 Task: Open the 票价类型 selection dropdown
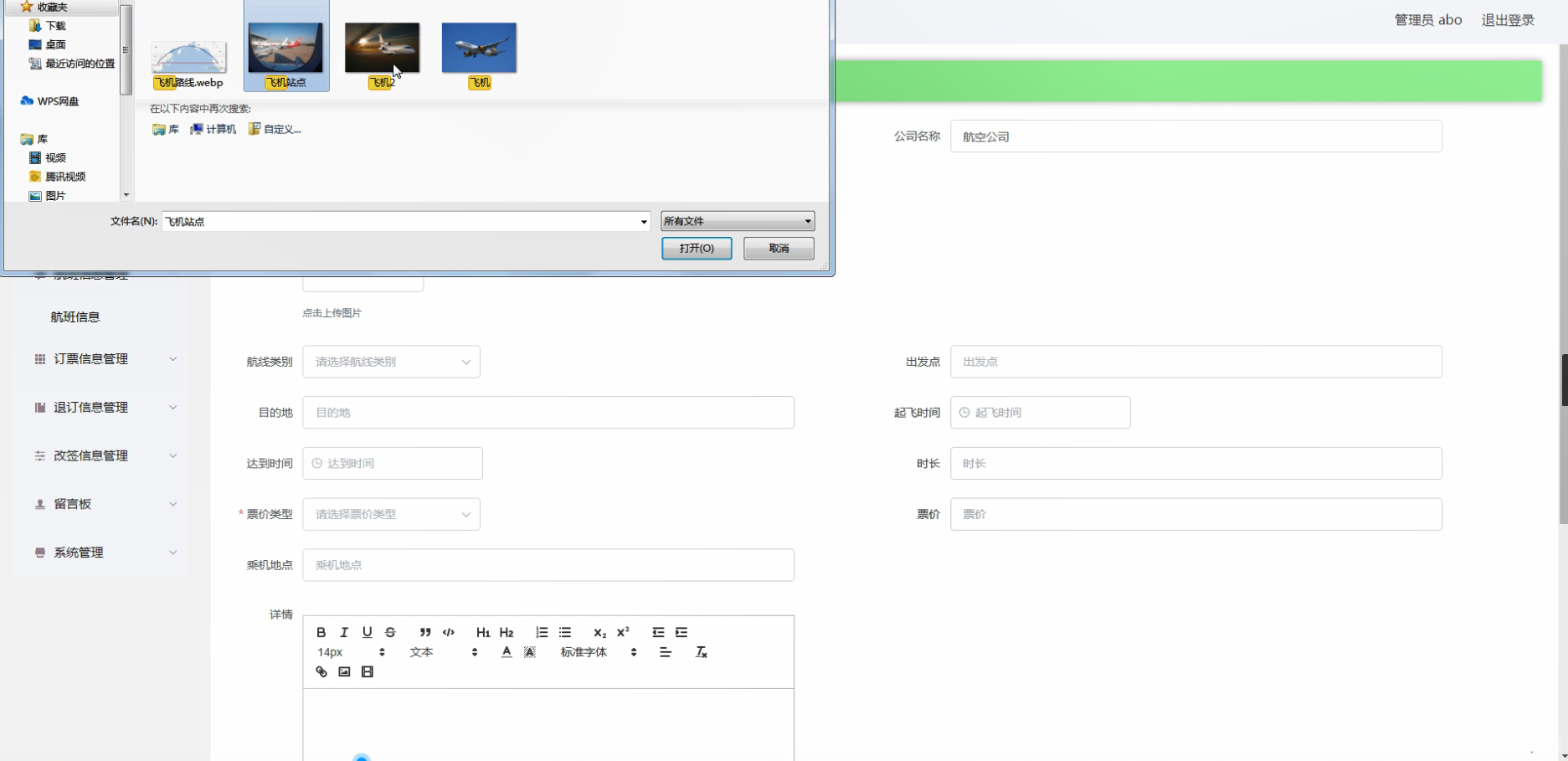click(x=392, y=514)
